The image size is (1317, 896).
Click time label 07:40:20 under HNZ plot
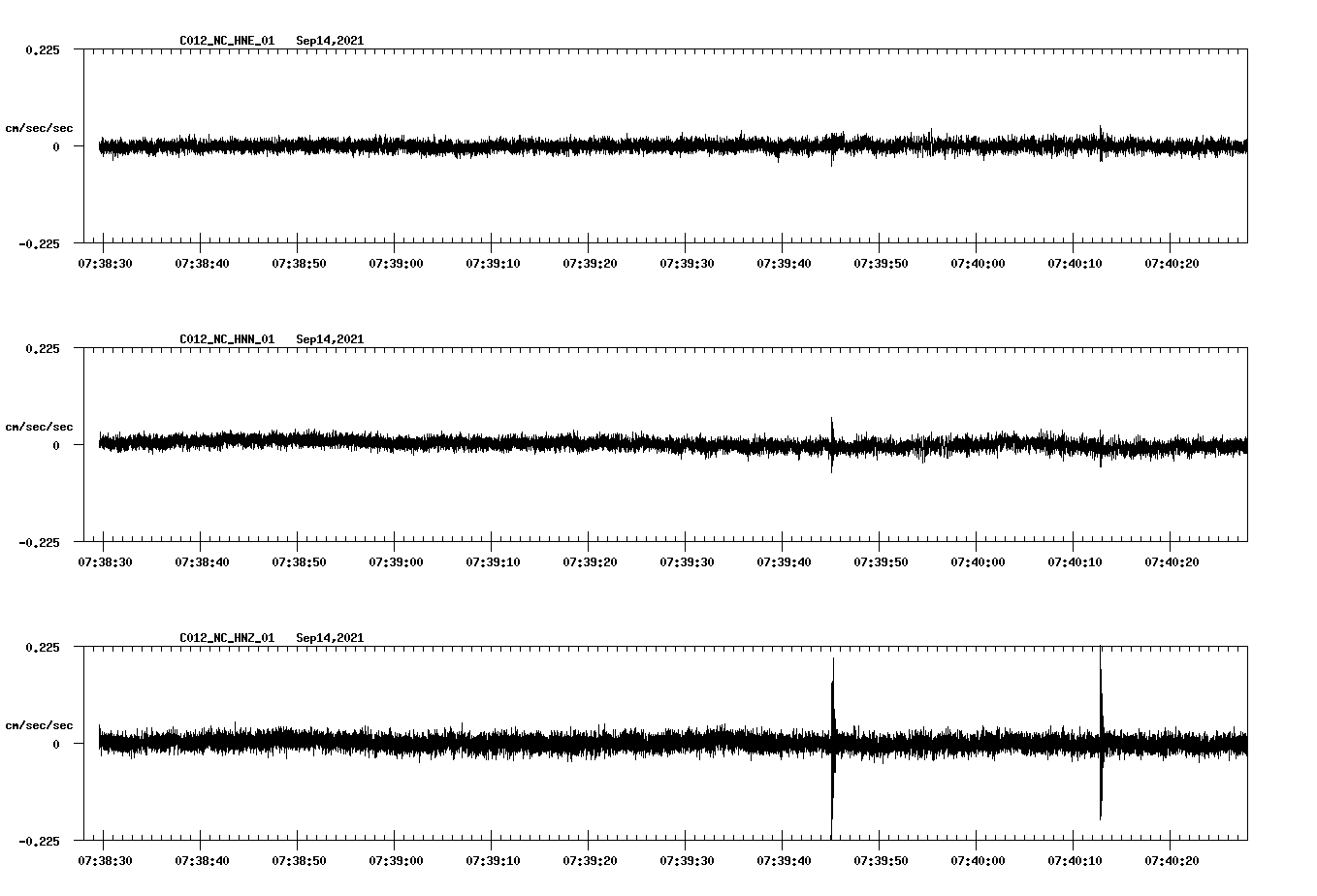point(1172,861)
